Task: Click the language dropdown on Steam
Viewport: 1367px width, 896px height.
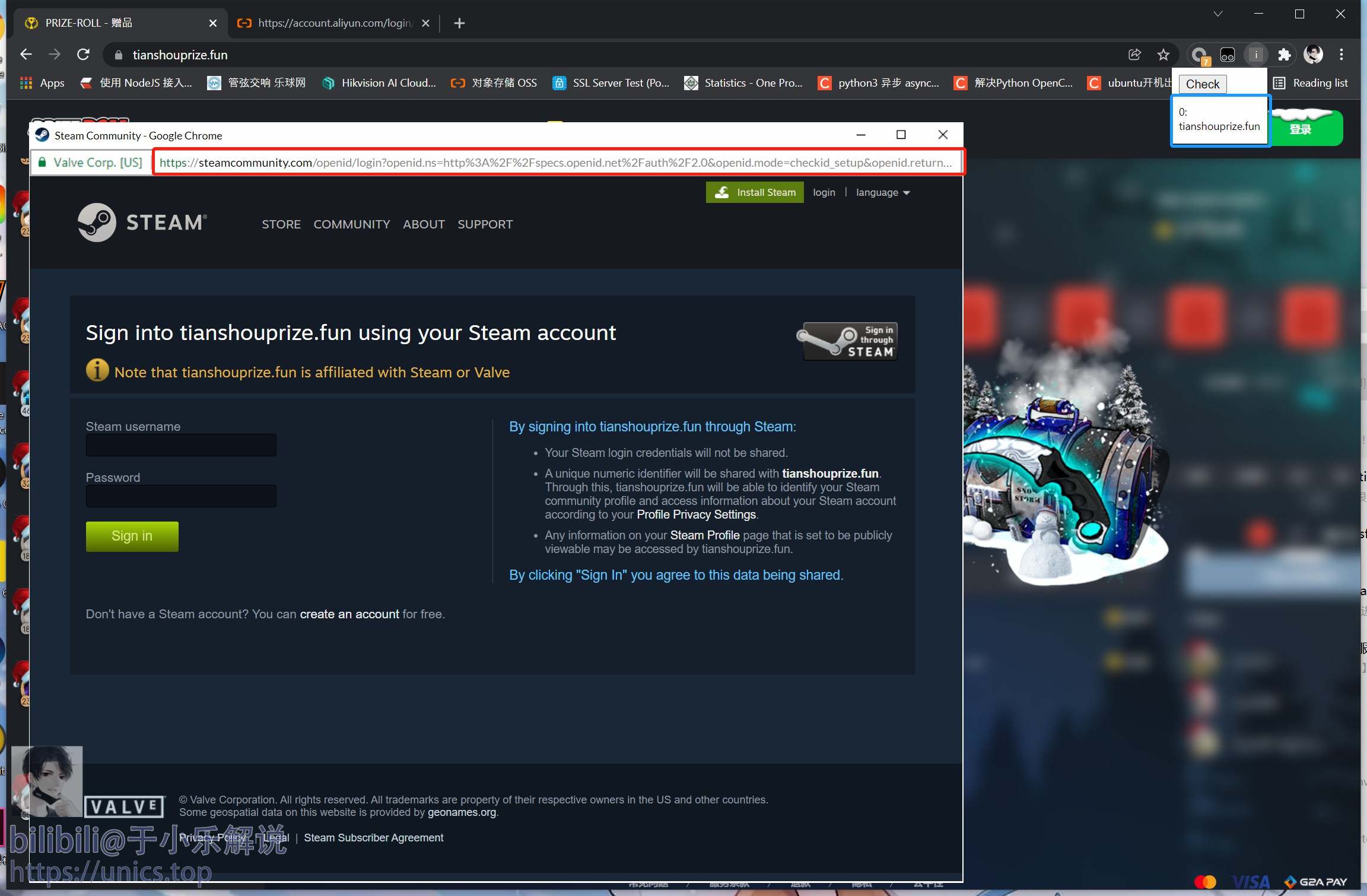Action: (x=884, y=192)
